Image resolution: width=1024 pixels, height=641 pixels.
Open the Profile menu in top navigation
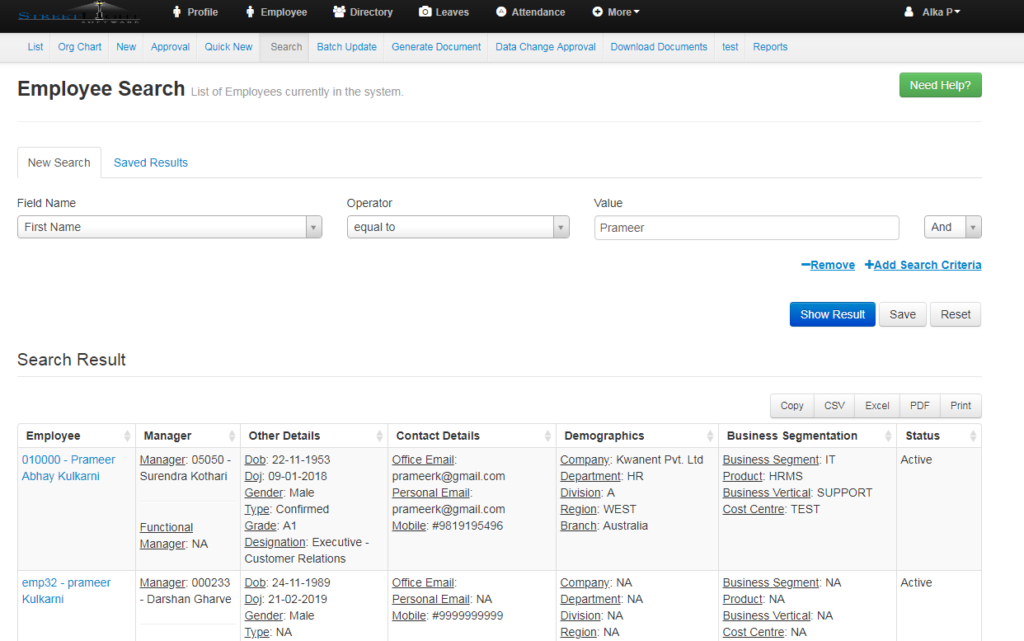click(195, 12)
